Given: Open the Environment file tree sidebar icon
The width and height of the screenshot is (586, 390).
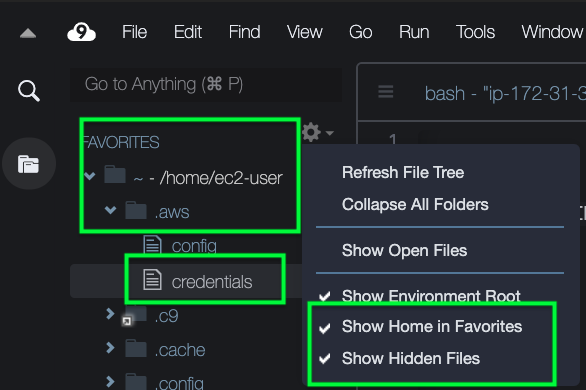Looking at the screenshot, I should (x=28, y=164).
